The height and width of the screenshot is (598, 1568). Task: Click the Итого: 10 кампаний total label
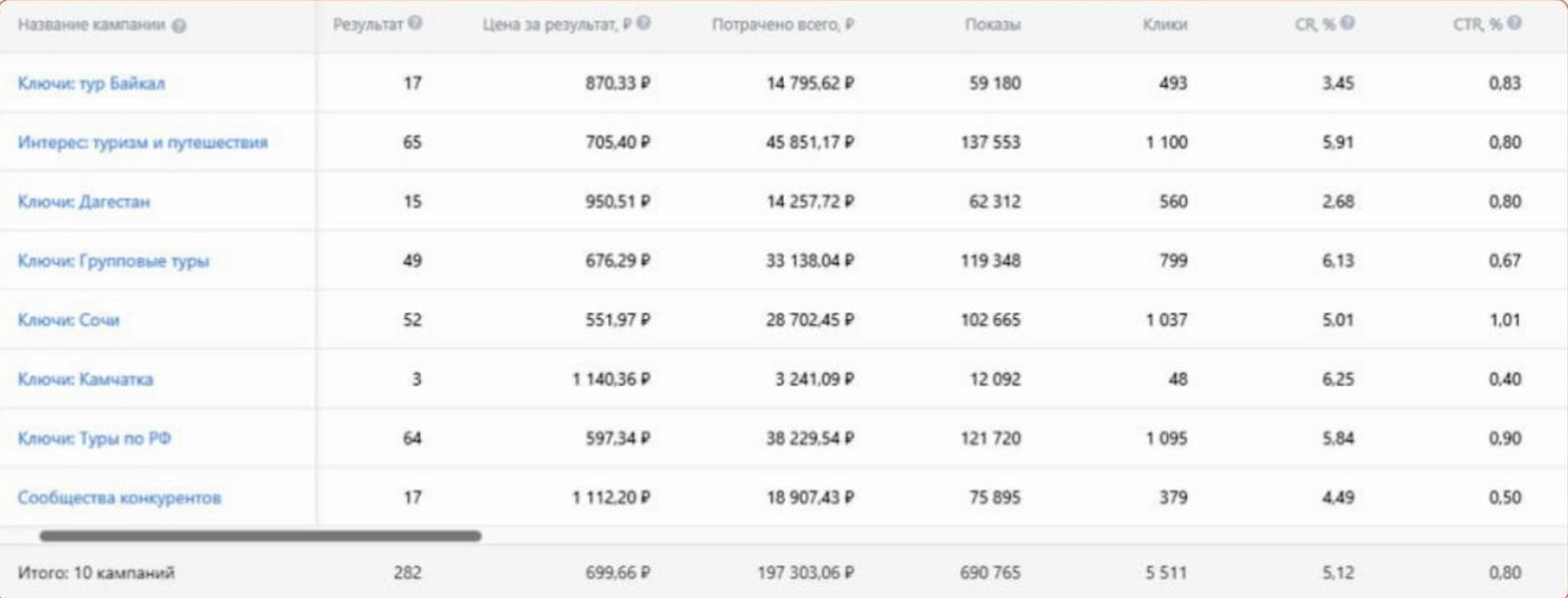click(96, 572)
